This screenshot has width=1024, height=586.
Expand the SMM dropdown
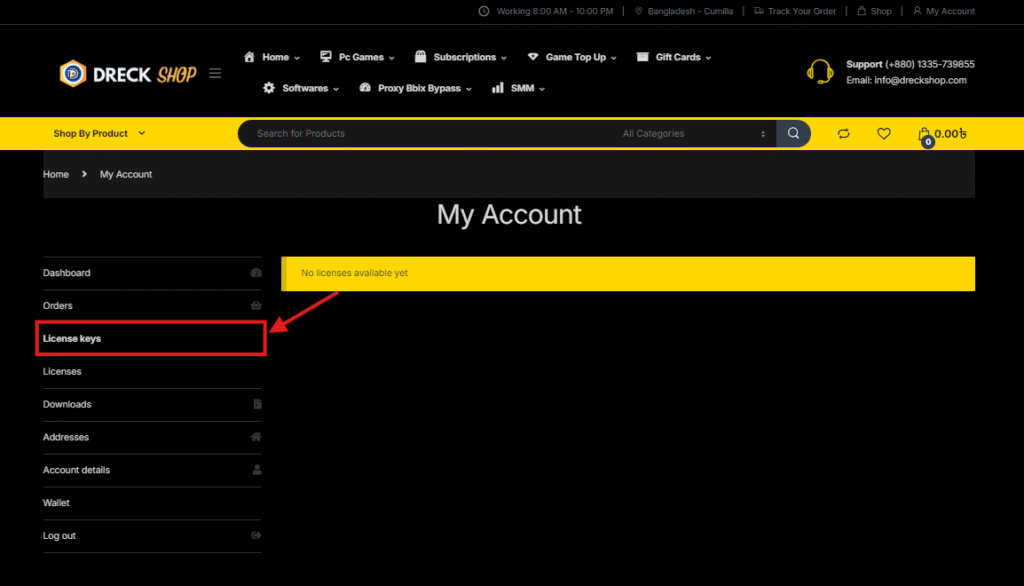pos(542,89)
